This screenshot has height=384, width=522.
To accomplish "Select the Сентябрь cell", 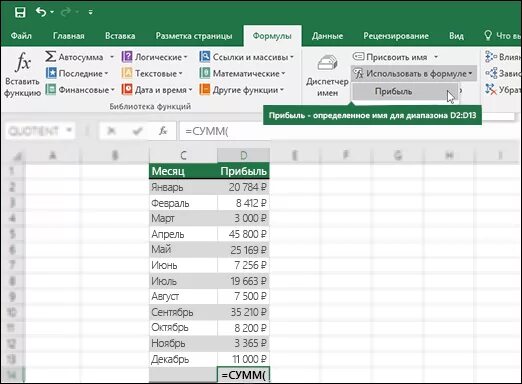I will point(183,312).
